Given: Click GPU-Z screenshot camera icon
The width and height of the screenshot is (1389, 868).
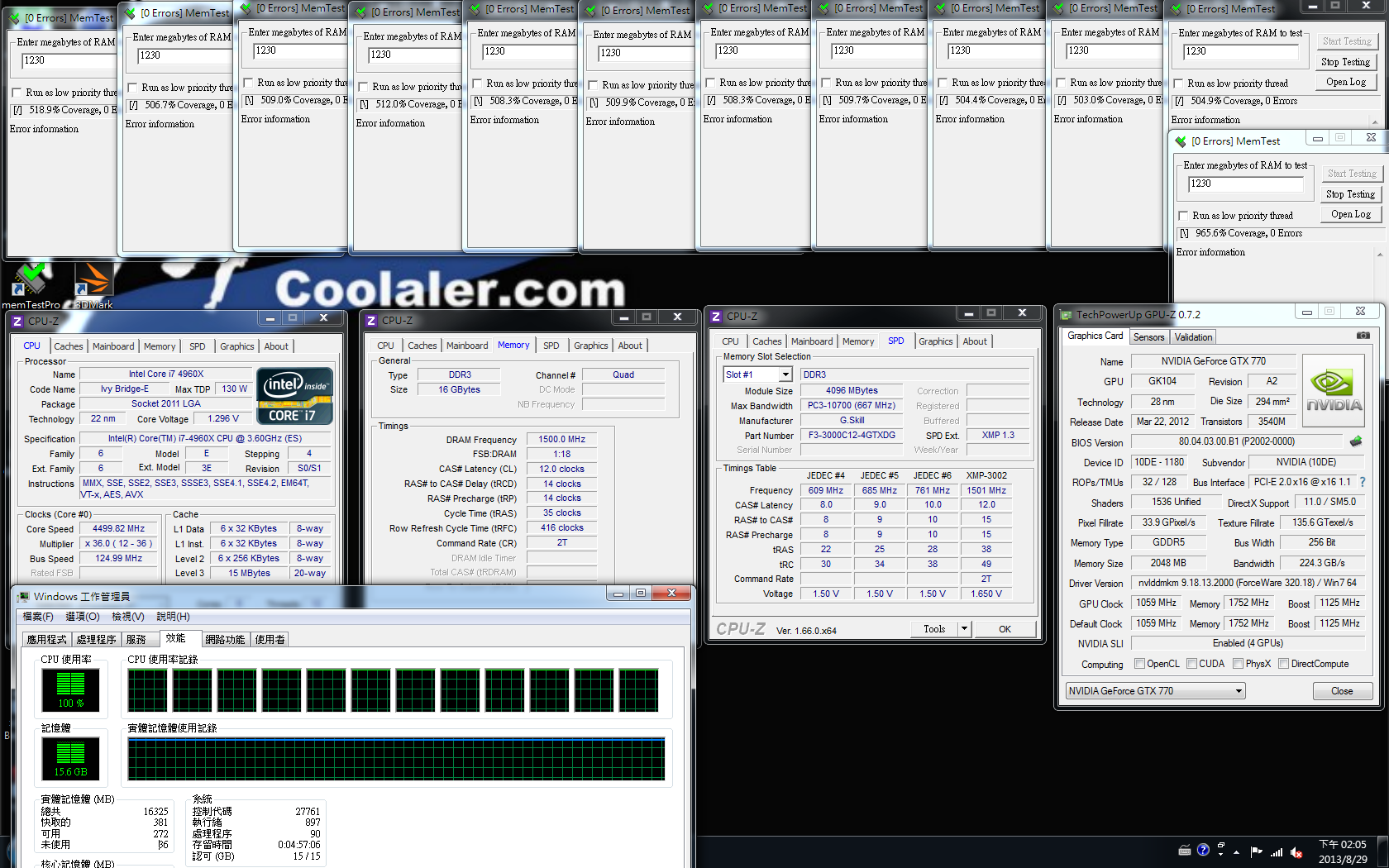Looking at the screenshot, I should (1363, 336).
